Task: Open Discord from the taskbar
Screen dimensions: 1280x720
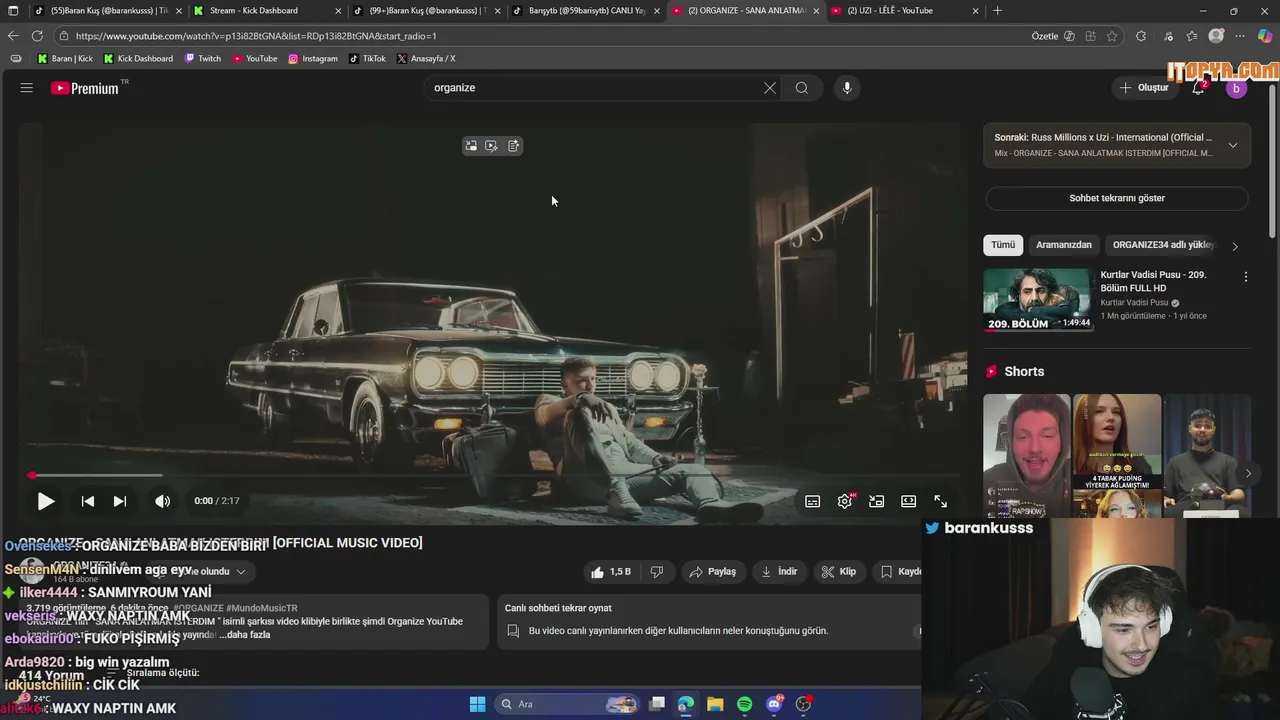Action: (774, 704)
